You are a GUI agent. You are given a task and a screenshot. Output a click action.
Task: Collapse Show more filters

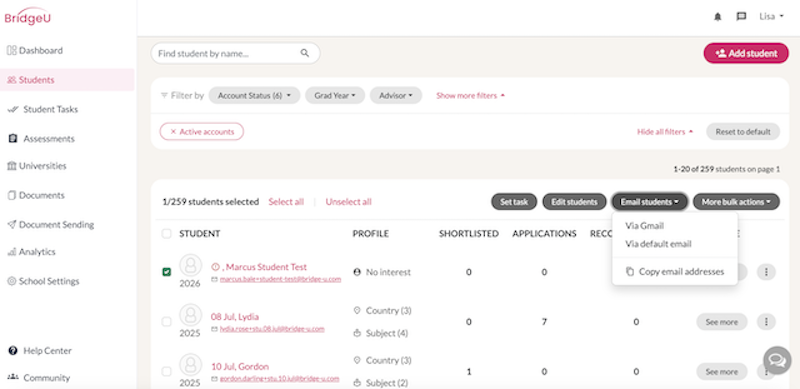470,95
